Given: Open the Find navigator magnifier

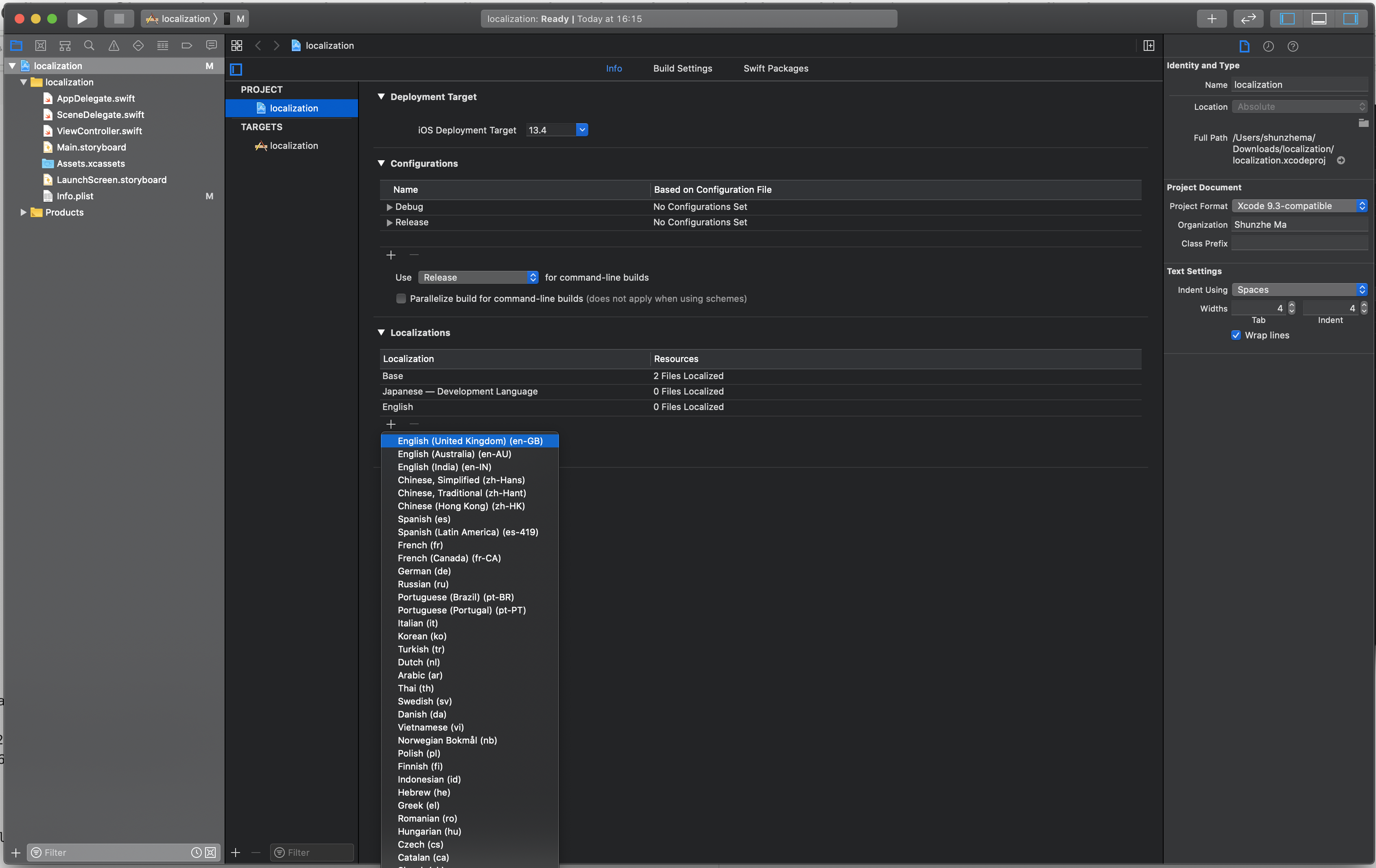Looking at the screenshot, I should click(89, 45).
